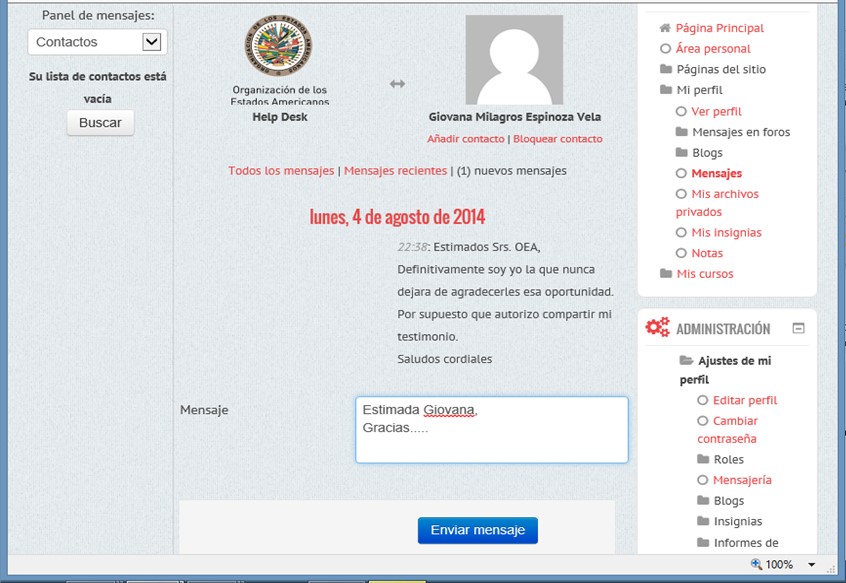Click the Páginas del sitio folder icon
This screenshot has width=846, height=583.
point(666,69)
